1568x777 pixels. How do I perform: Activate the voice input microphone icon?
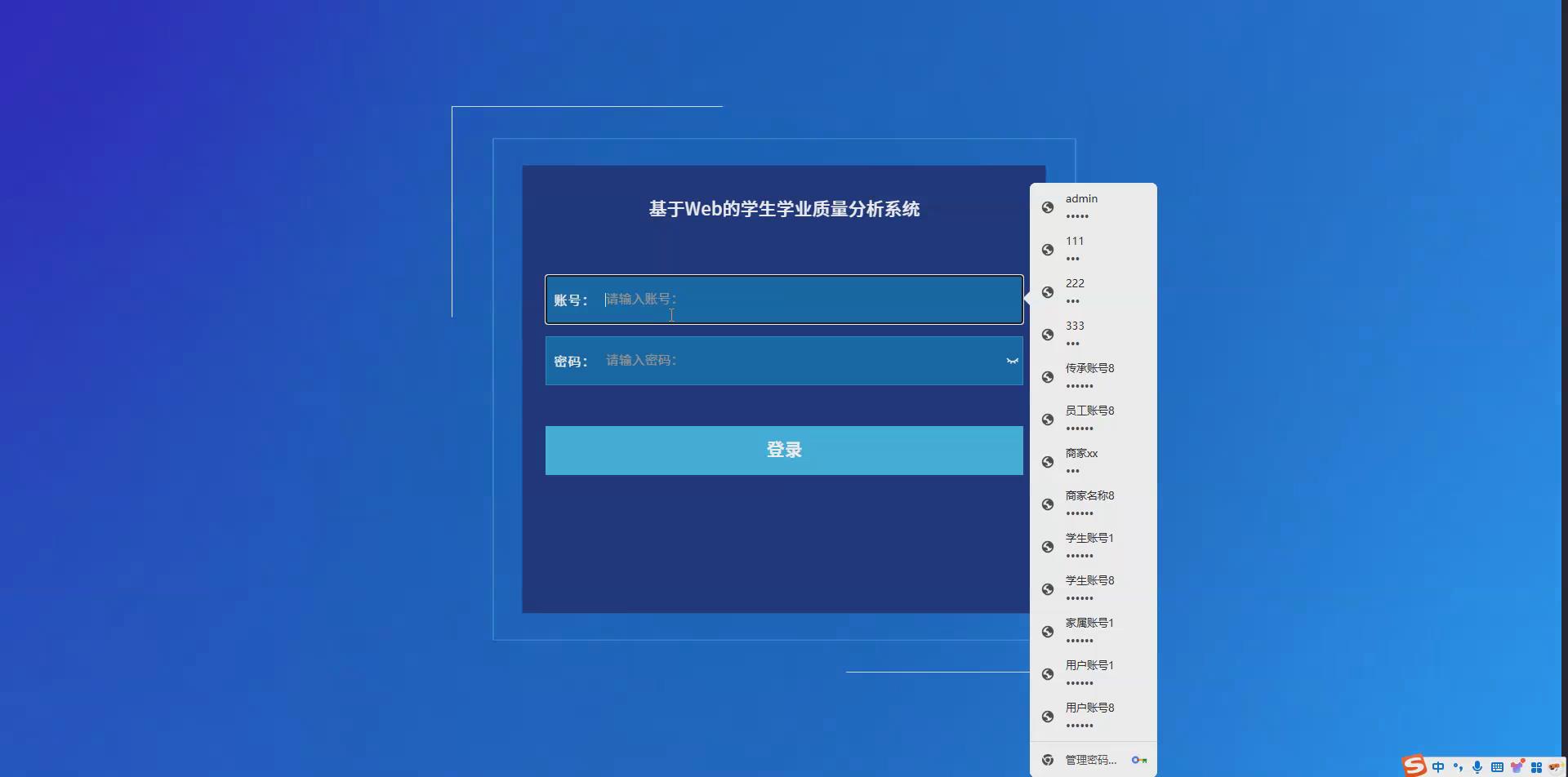tap(1477, 766)
